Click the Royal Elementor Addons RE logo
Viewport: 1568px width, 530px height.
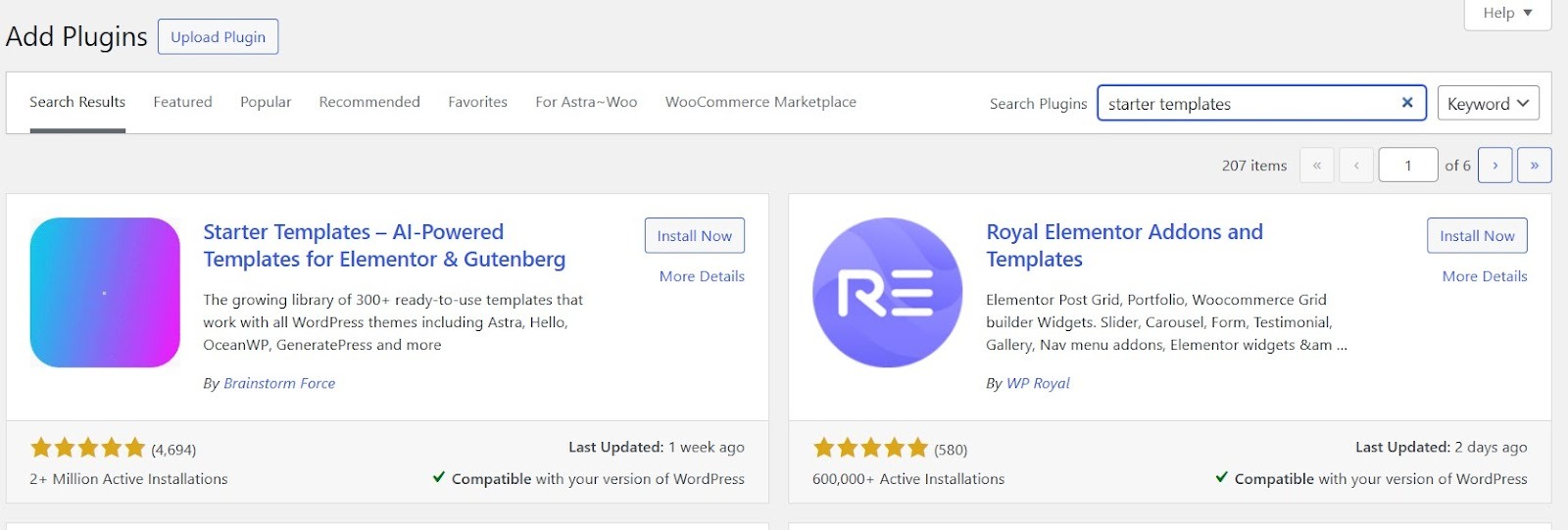pos(887,293)
